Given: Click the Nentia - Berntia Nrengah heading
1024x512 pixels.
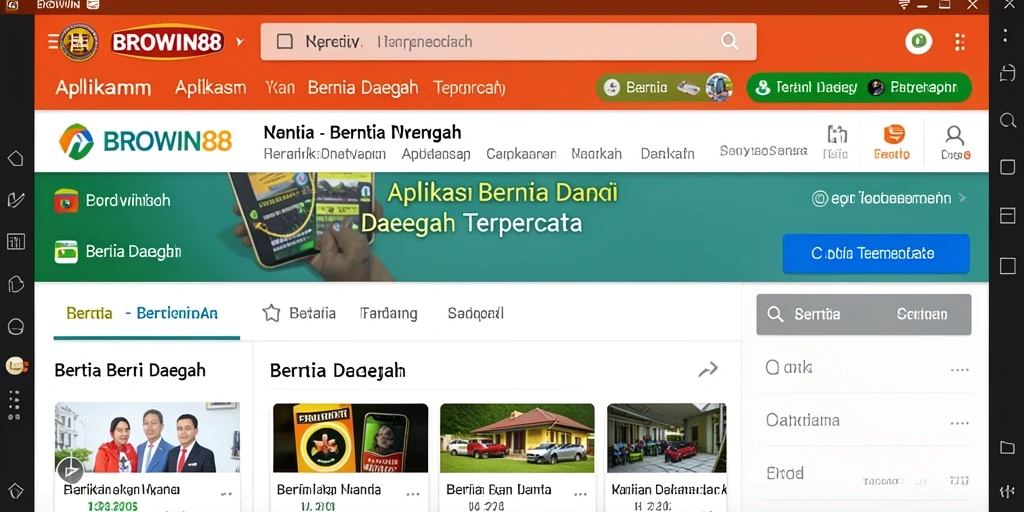Looking at the screenshot, I should coord(362,133).
